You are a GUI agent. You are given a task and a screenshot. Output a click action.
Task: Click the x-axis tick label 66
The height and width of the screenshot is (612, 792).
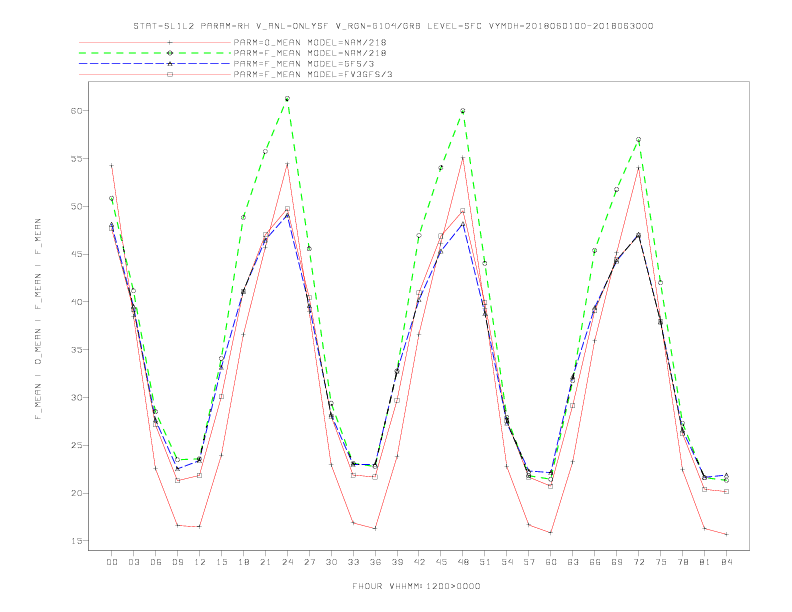click(595, 562)
